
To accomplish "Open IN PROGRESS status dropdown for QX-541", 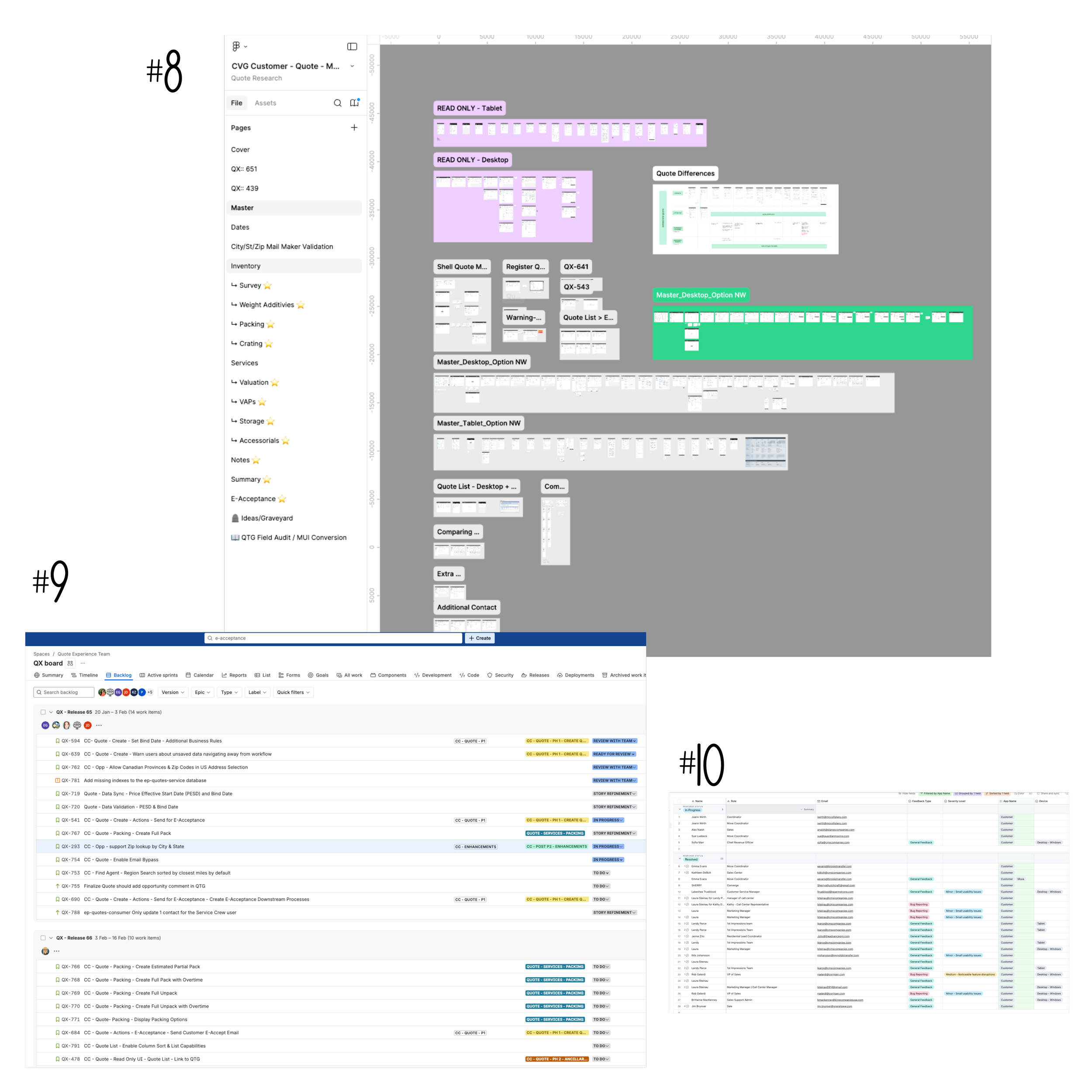I will click(608, 819).
